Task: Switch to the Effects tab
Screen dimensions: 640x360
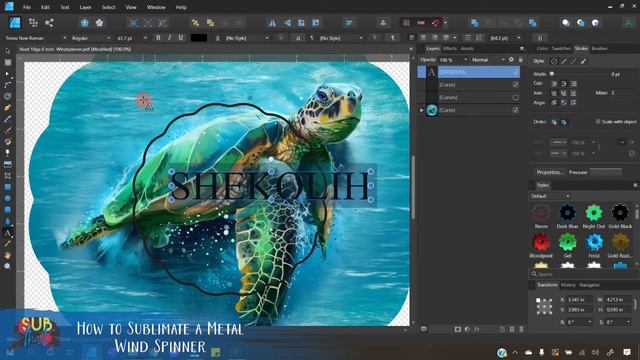Action: 450,48
